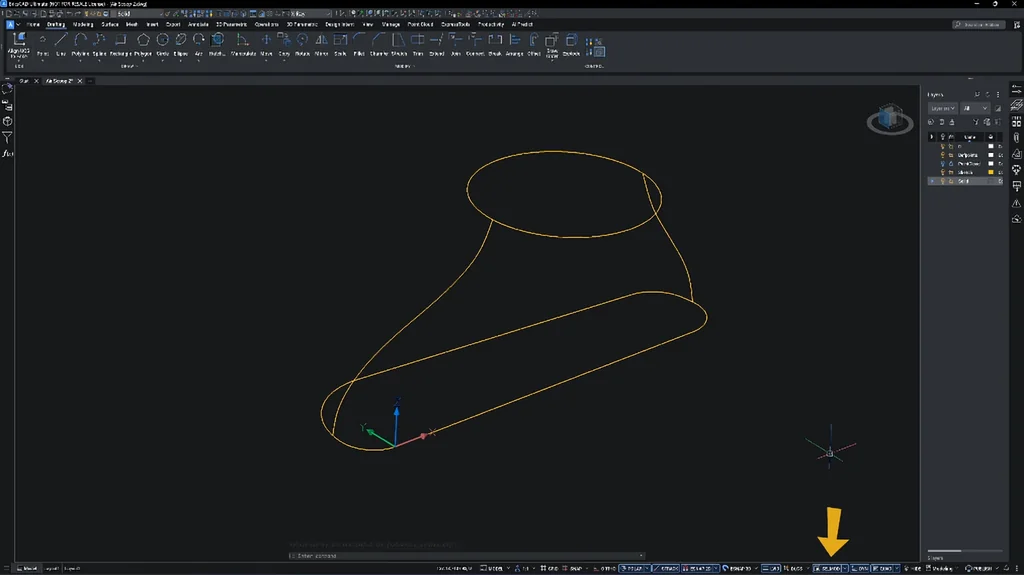Activate the Chamfer tool
Screen dimensions: 1024x575
[x=378, y=44]
